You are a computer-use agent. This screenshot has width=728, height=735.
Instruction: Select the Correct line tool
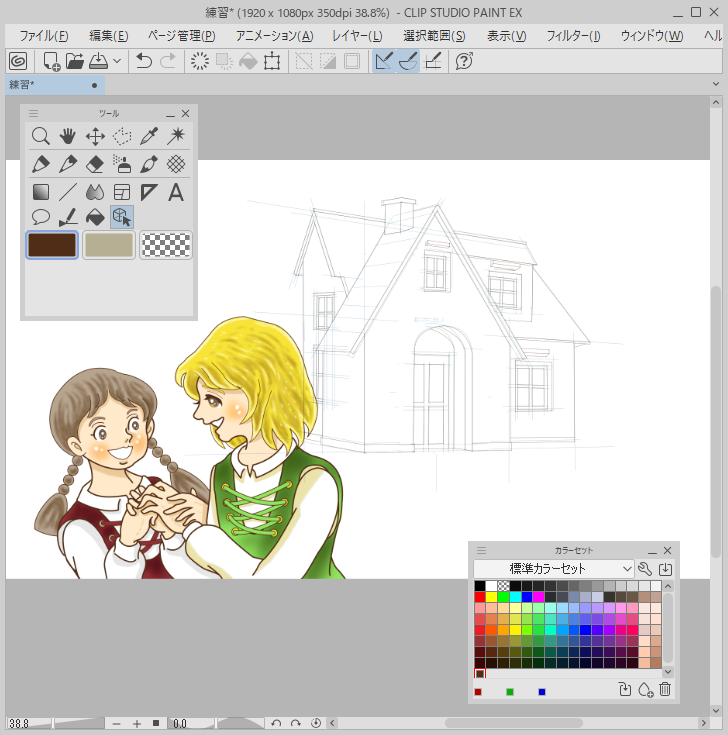pyautogui.click(x=68, y=217)
